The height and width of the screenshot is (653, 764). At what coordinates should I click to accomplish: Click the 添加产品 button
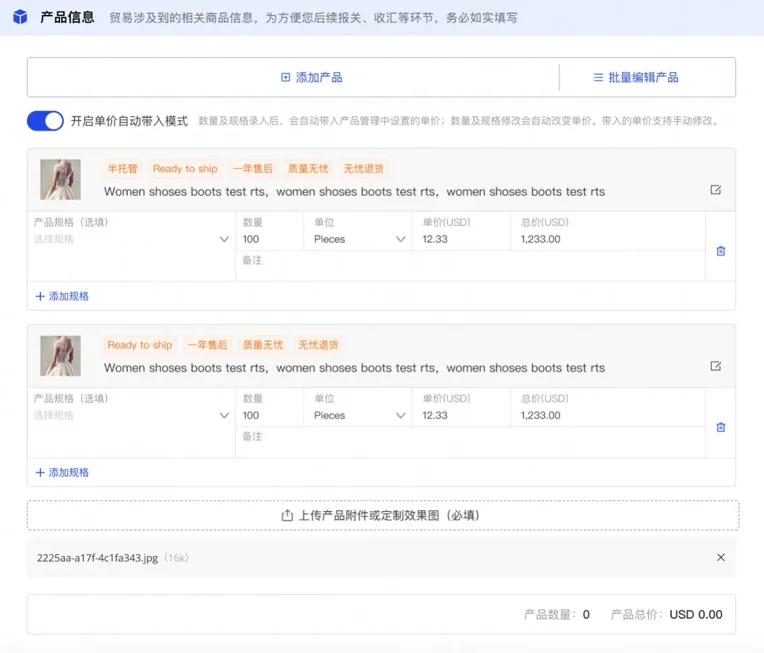click(312, 77)
